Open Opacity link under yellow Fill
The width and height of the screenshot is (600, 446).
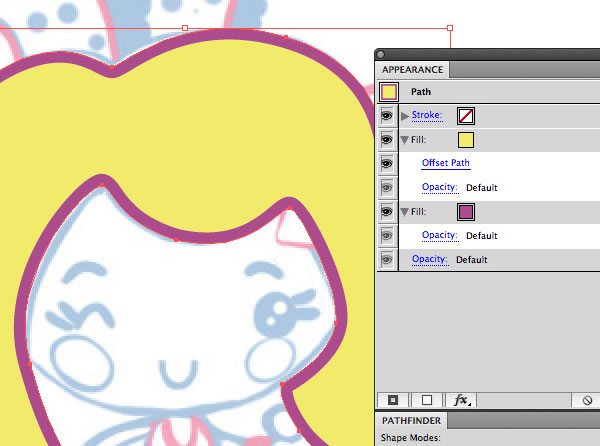[x=440, y=187]
